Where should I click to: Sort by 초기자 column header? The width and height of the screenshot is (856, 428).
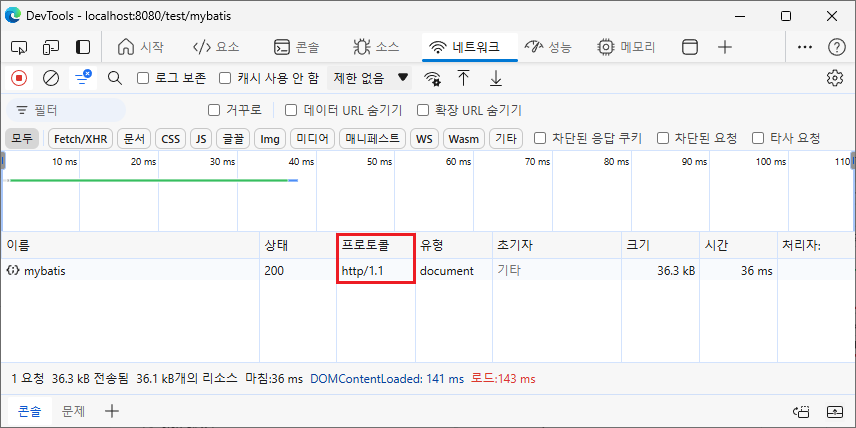click(x=557, y=245)
